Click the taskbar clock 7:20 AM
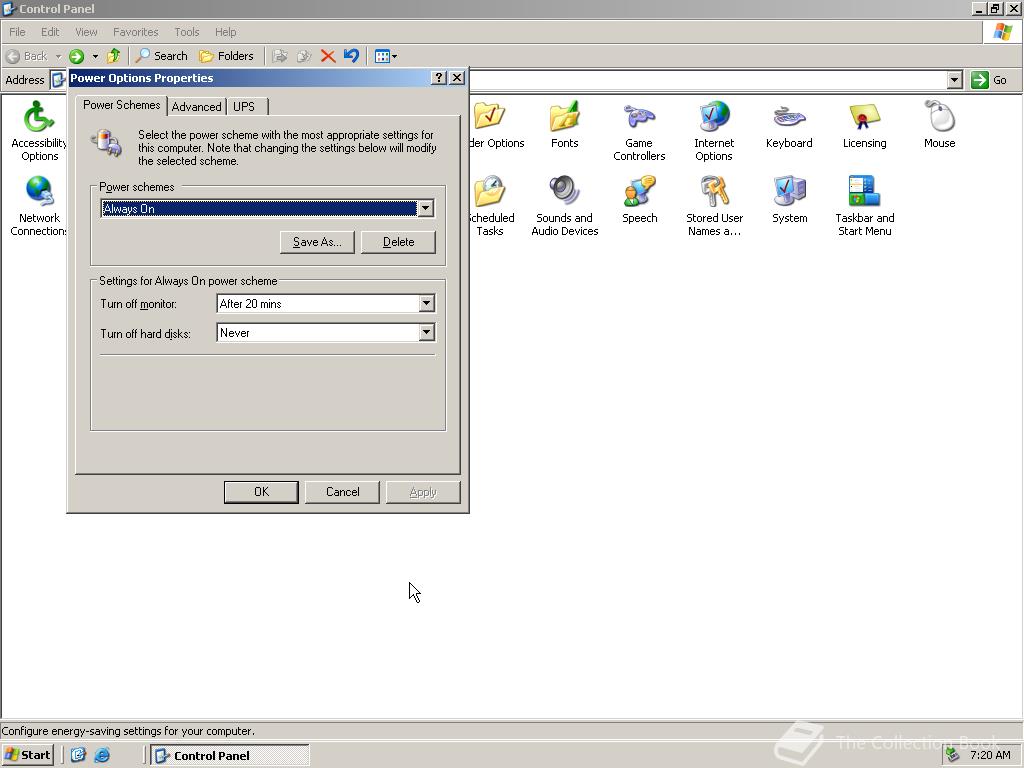Image resolution: width=1024 pixels, height=768 pixels. [990, 755]
